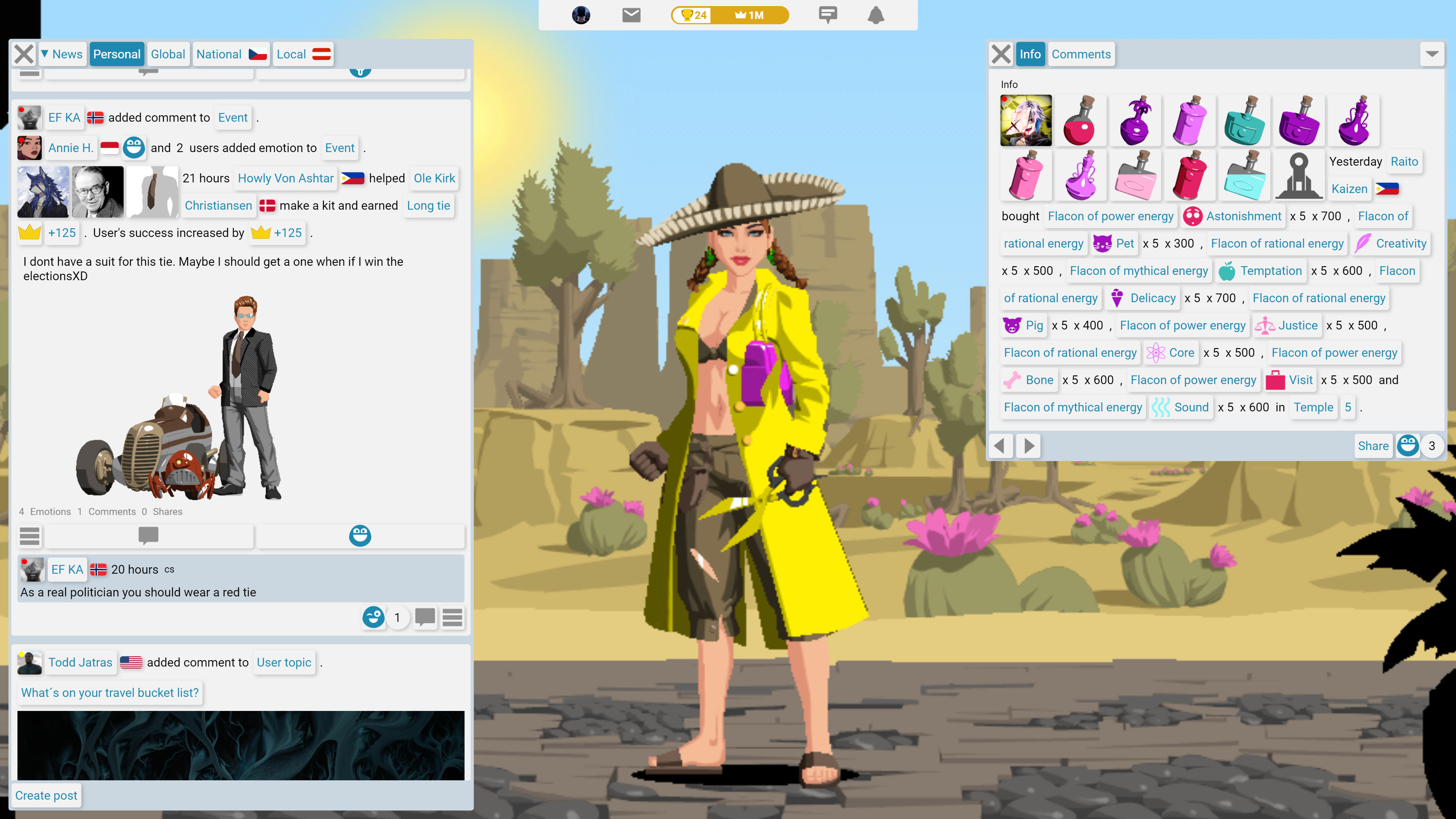The height and width of the screenshot is (819, 1456).
Task: Toggle an emotion on the Long tie post
Action: tap(360, 536)
